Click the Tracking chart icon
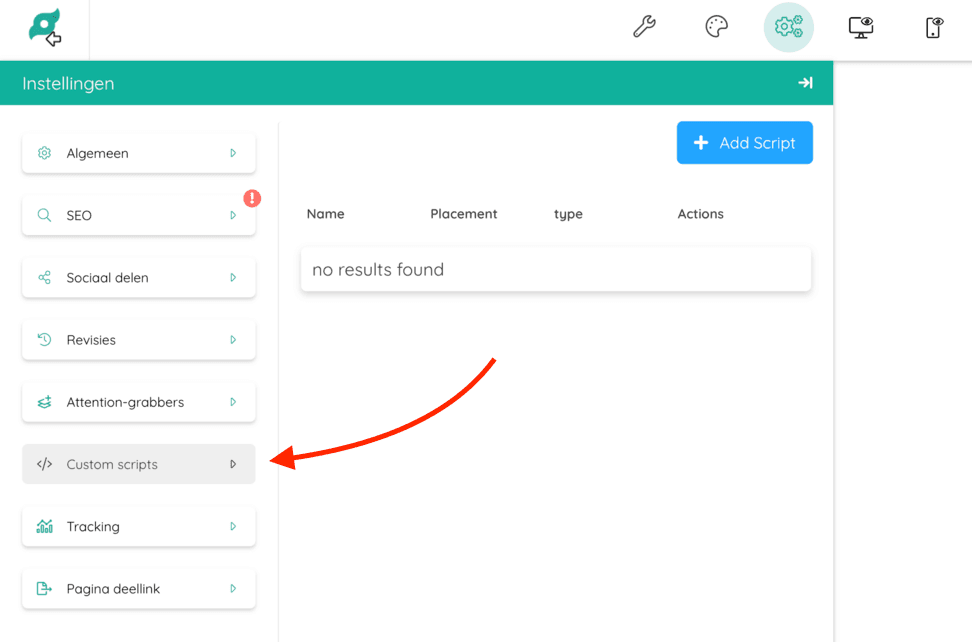The width and height of the screenshot is (972, 642). (44, 526)
